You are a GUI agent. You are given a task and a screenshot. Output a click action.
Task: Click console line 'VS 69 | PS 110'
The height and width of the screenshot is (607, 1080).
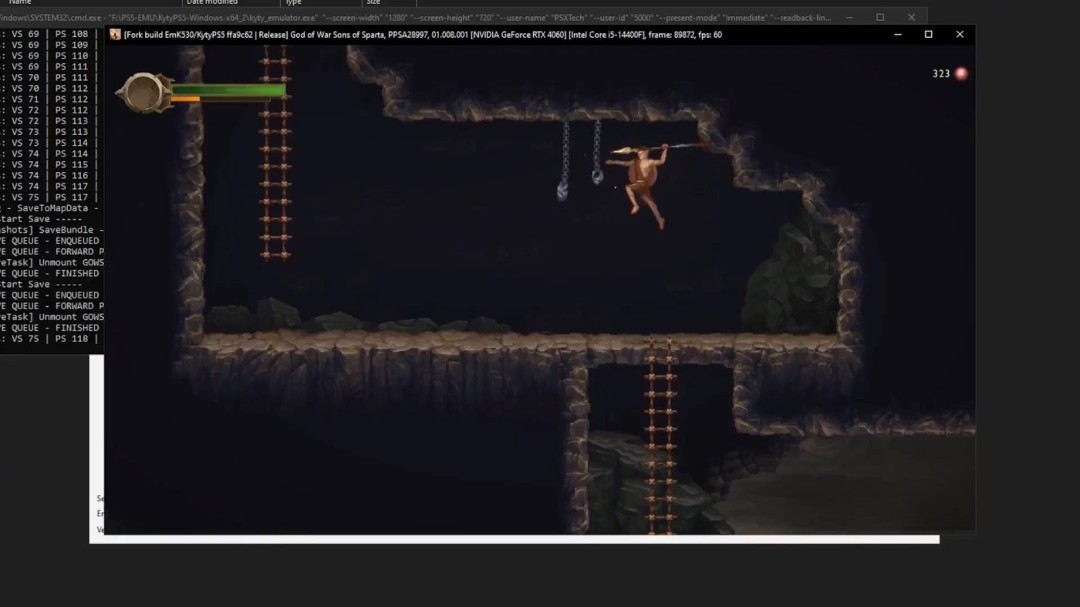(x=48, y=56)
